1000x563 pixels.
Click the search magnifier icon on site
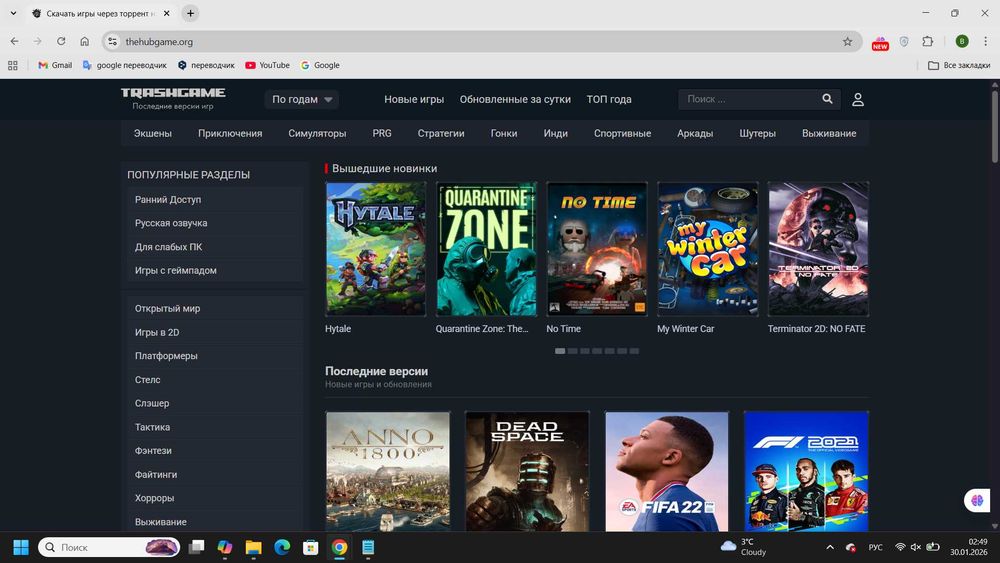coord(827,99)
